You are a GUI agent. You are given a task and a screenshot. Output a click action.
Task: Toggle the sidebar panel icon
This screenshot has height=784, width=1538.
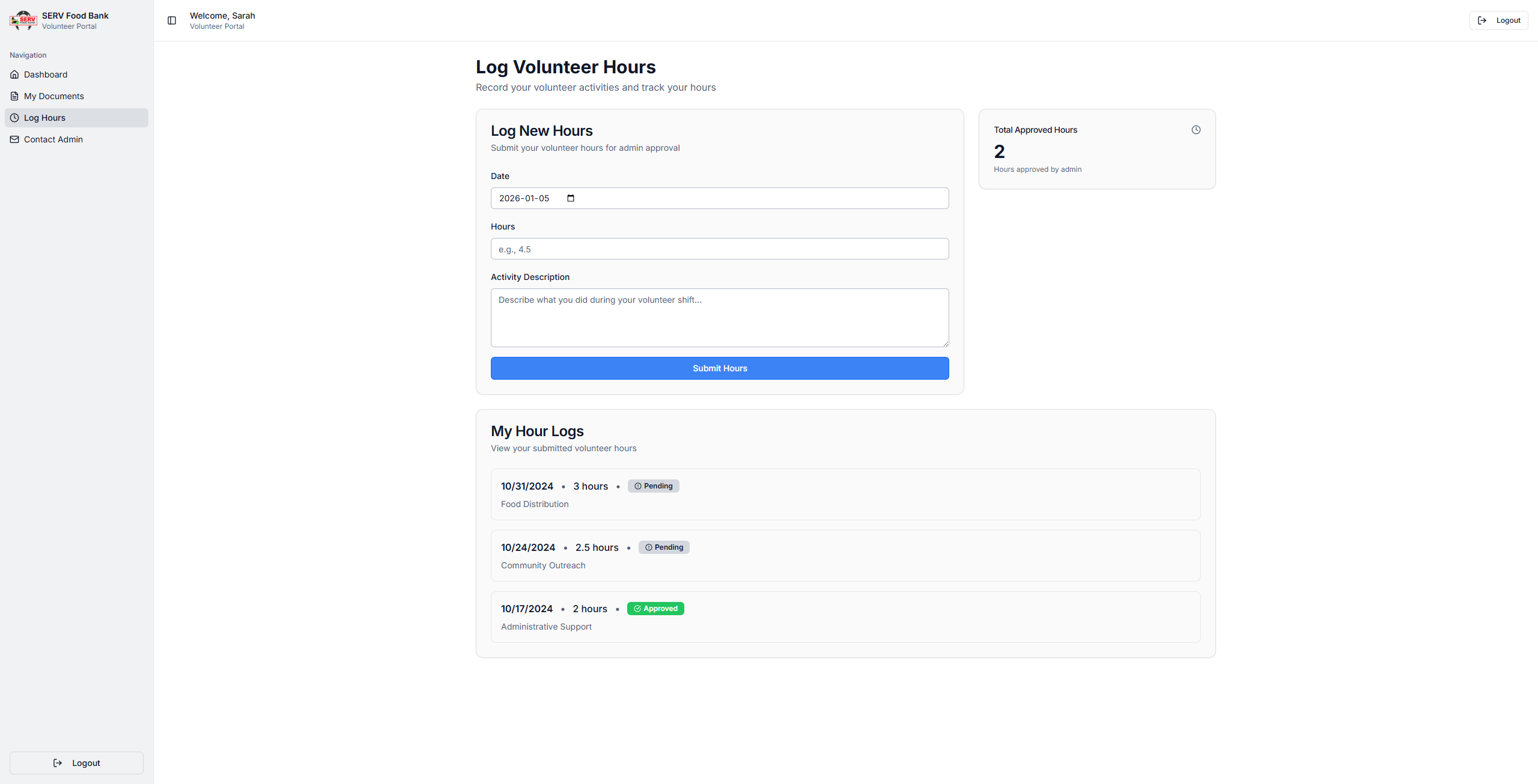[x=172, y=20]
